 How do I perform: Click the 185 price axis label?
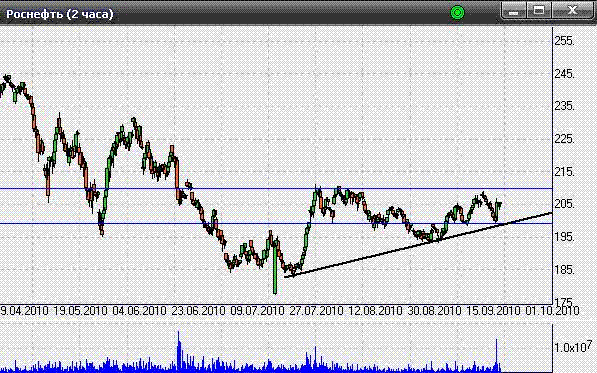(x=565, y=269)
